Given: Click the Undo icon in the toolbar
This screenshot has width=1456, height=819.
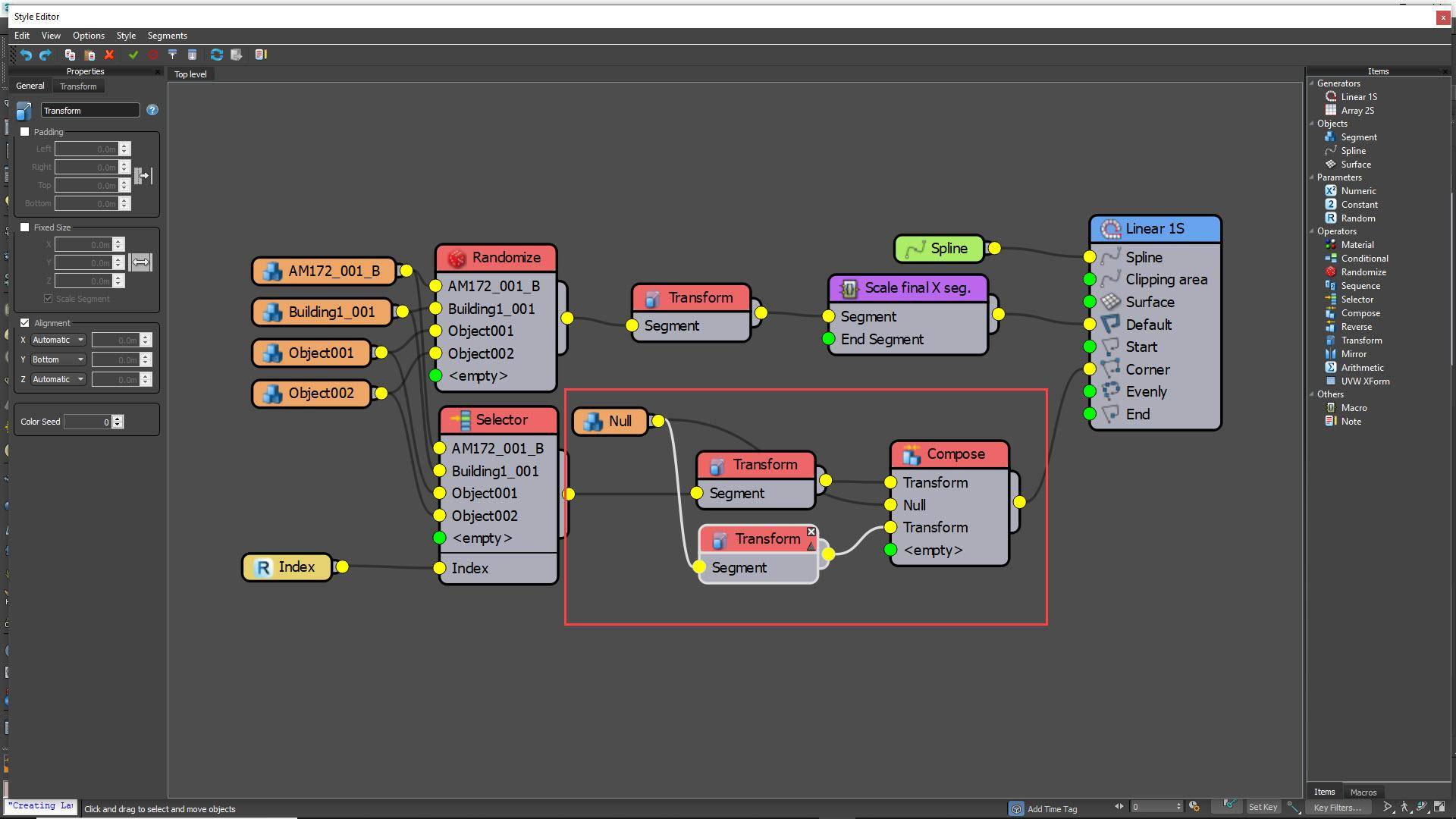Looking at the screenshot, I should [27, 55].
